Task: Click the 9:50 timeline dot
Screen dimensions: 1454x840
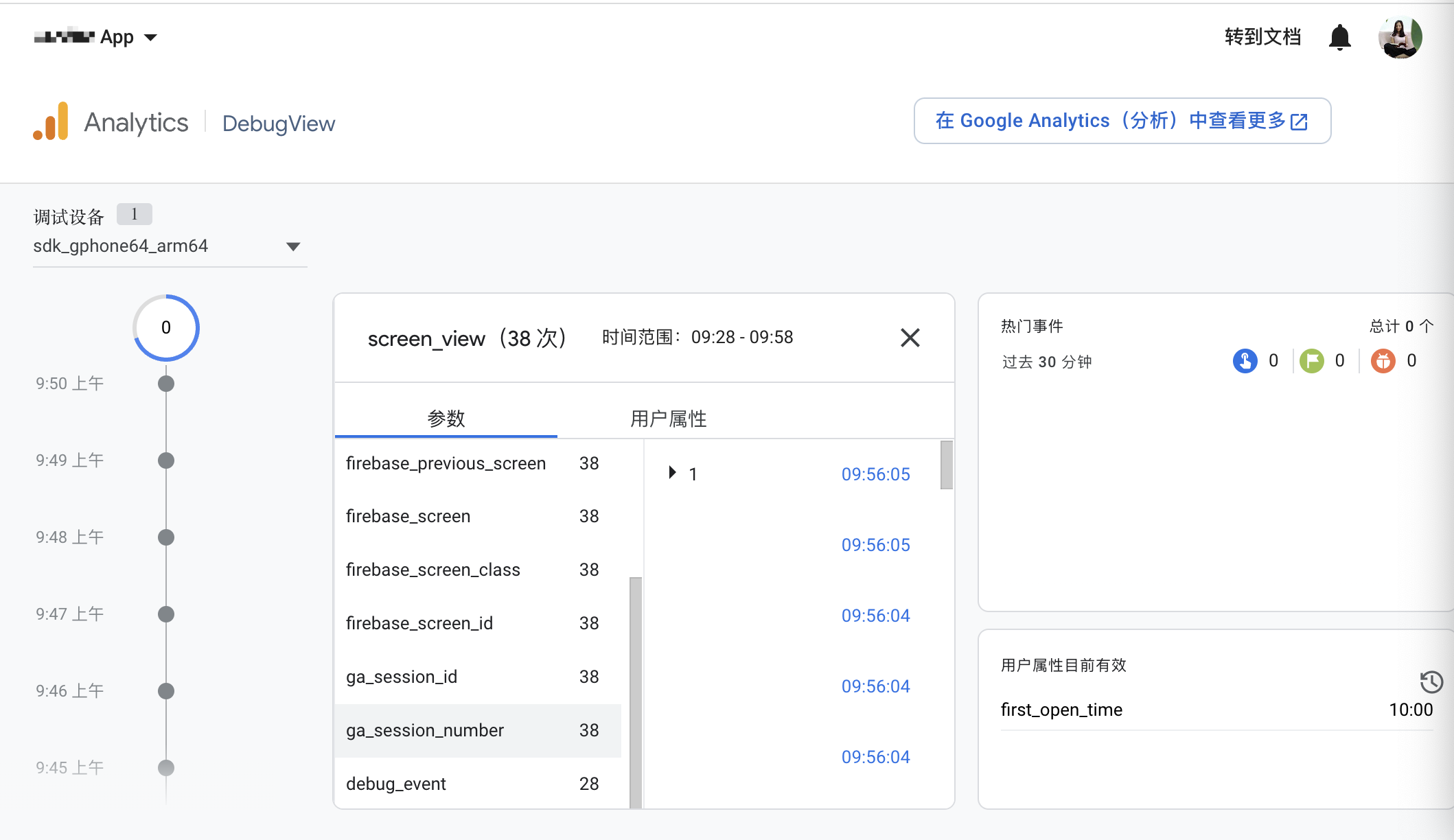Action: (165, 384)
